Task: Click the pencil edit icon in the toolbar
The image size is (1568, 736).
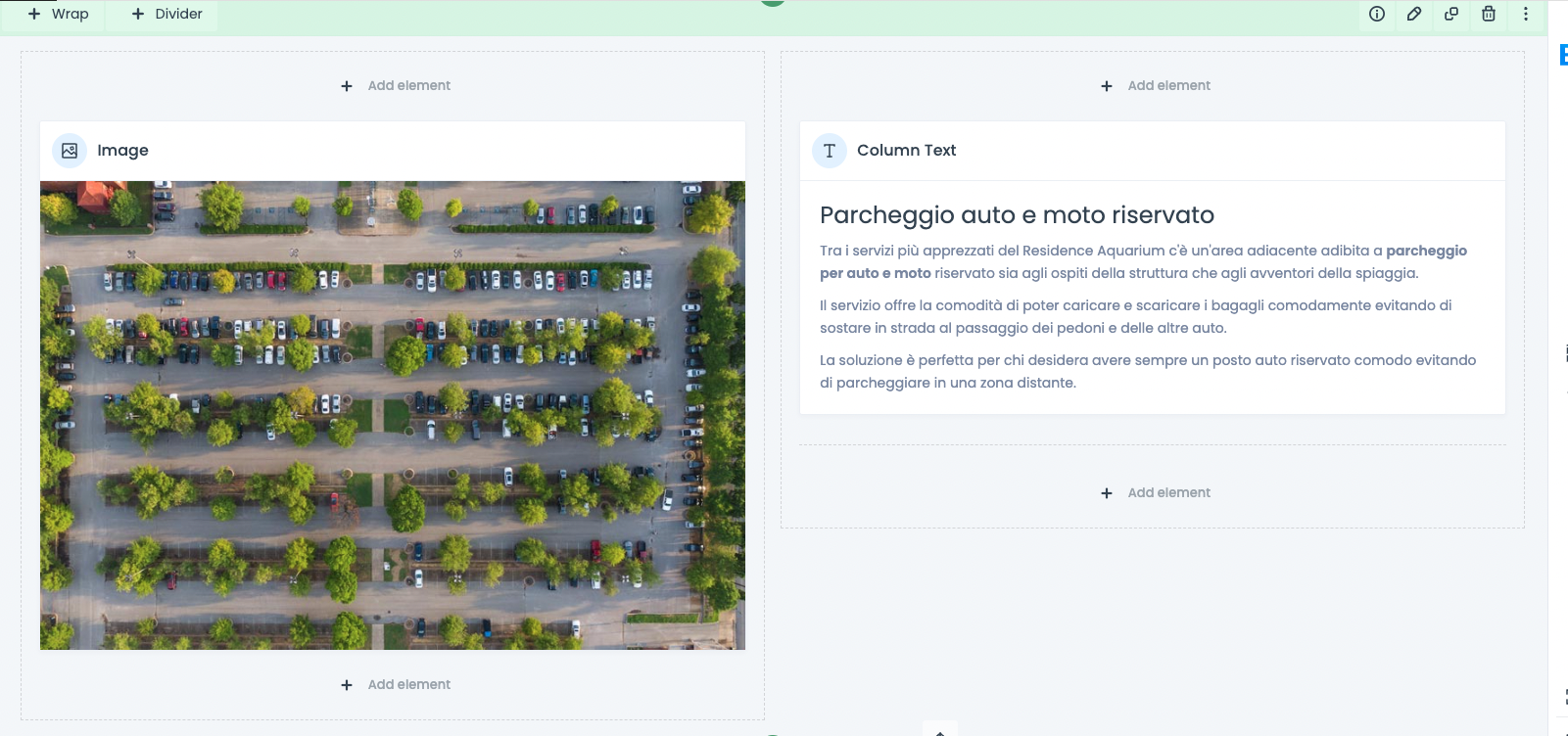Action: (x=1414, y=14)
